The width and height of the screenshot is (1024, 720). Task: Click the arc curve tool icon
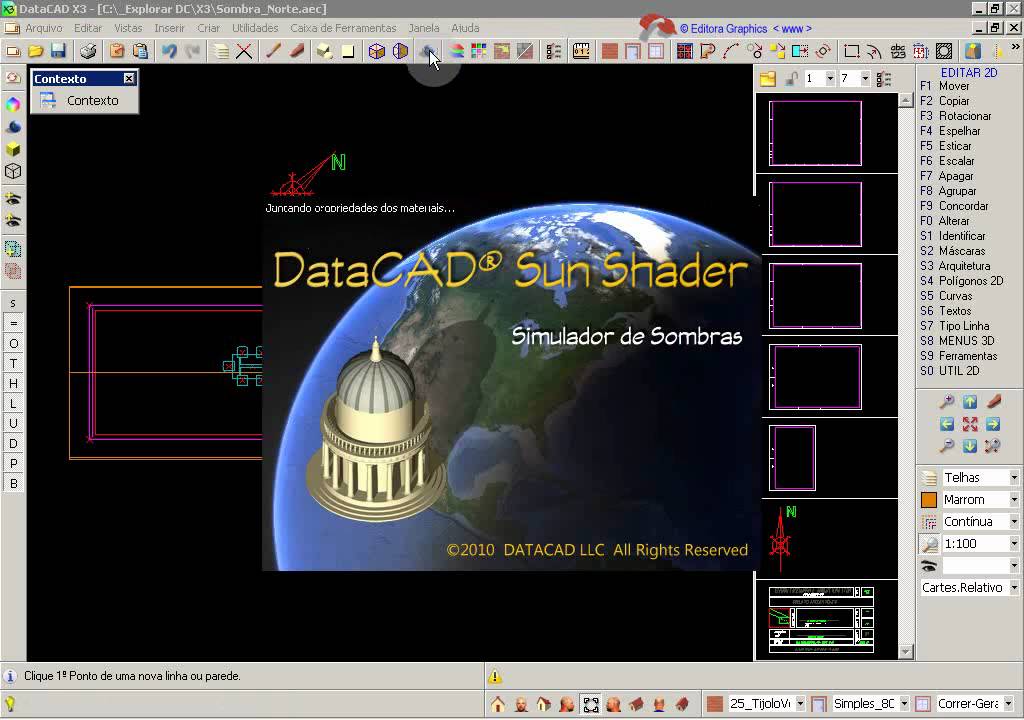[x=731, y=51]
